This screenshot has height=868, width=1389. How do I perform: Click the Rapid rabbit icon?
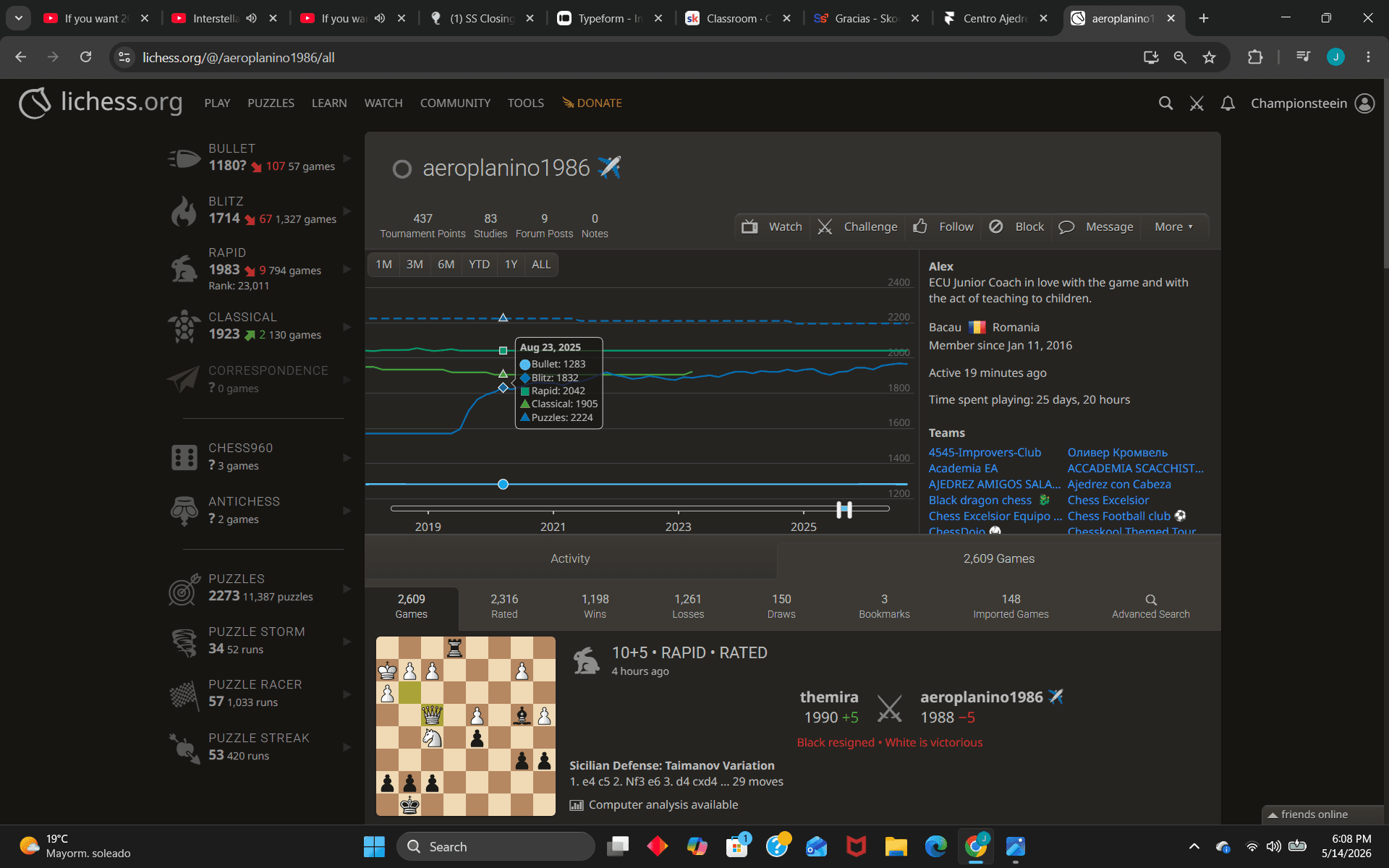pos(184,268)
